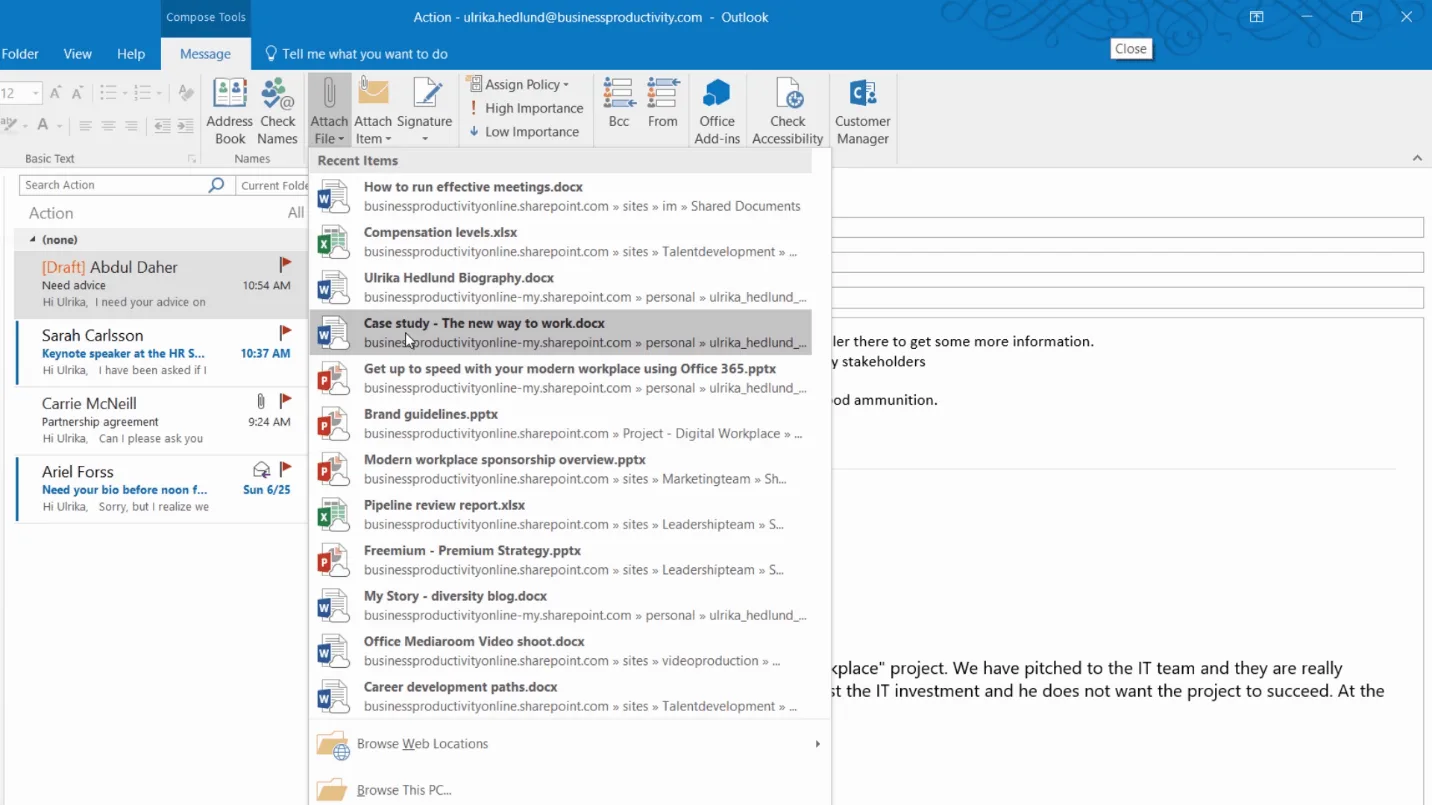Open the View tab
Screen dimensions: 1432x805
(x=77, y=54)
